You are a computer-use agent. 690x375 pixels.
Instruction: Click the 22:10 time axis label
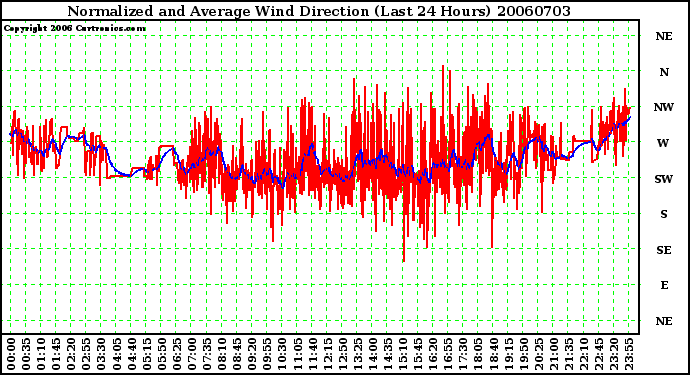point(584,354)
